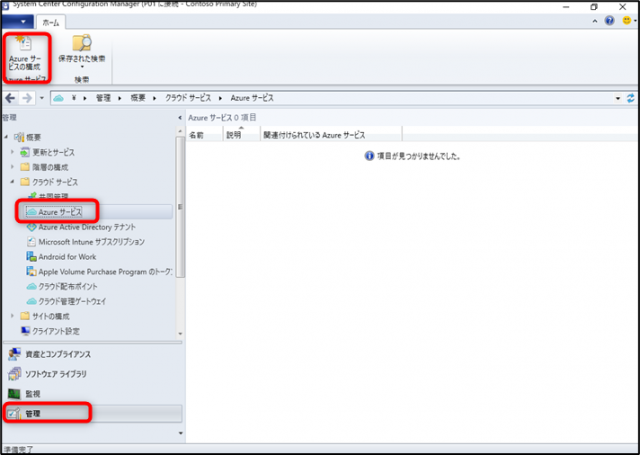Screen dimensions: 640x455
Task: Select クラウド配布ポイント node
Action: pyautogui.click(x=68, y=286)
